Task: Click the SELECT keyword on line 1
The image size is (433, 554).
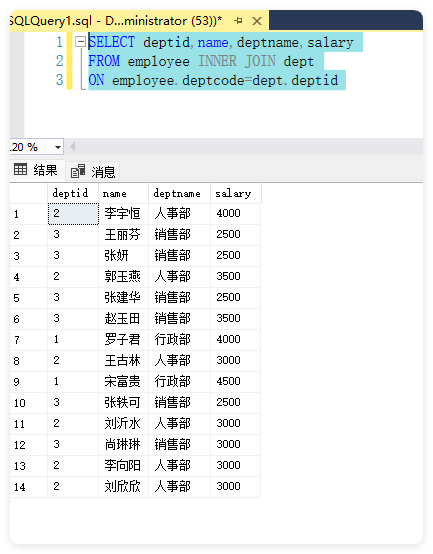Action: click(112, 42)
